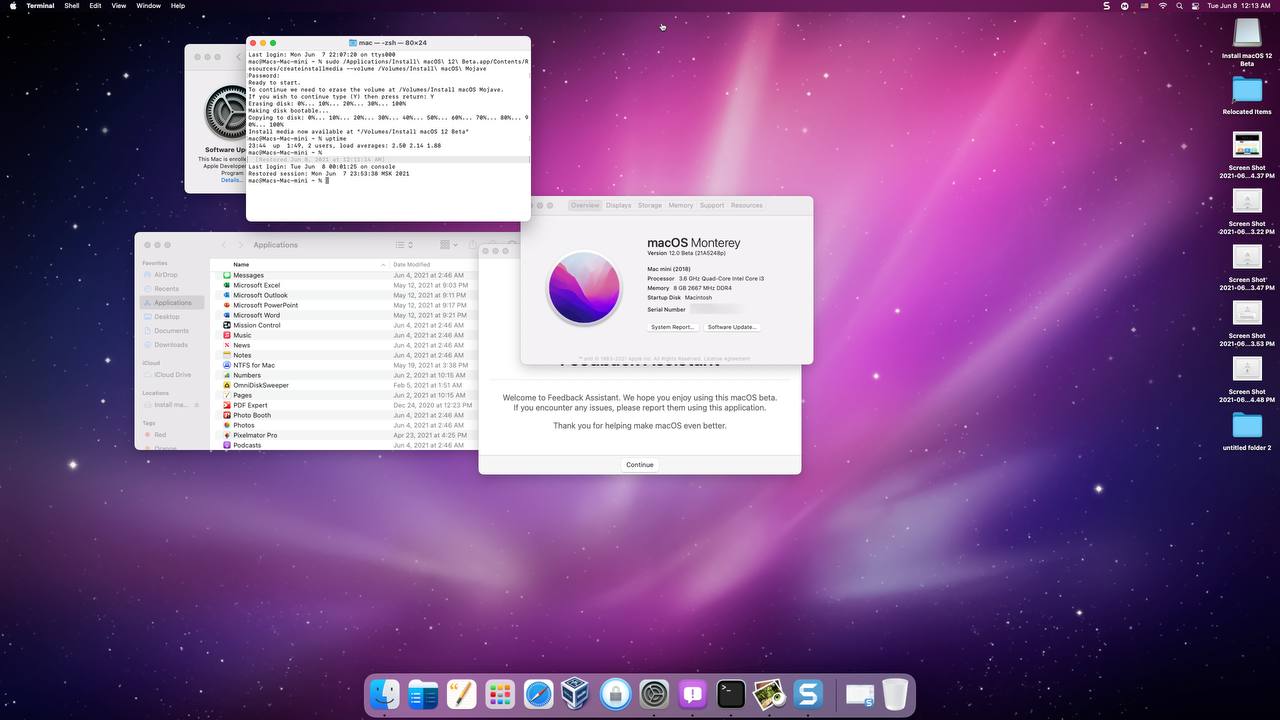
Task: Select Documents in Finder sidebar
Action: point(173,331)
